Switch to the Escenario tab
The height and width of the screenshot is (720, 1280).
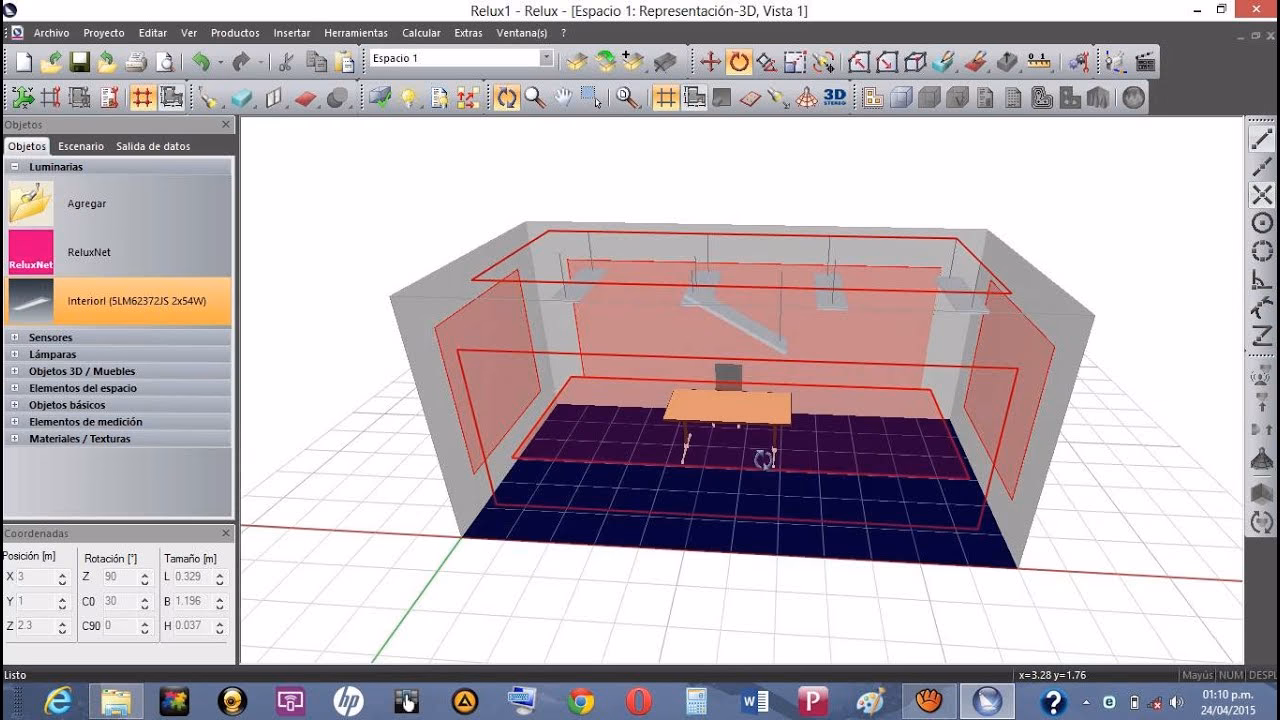81,146
